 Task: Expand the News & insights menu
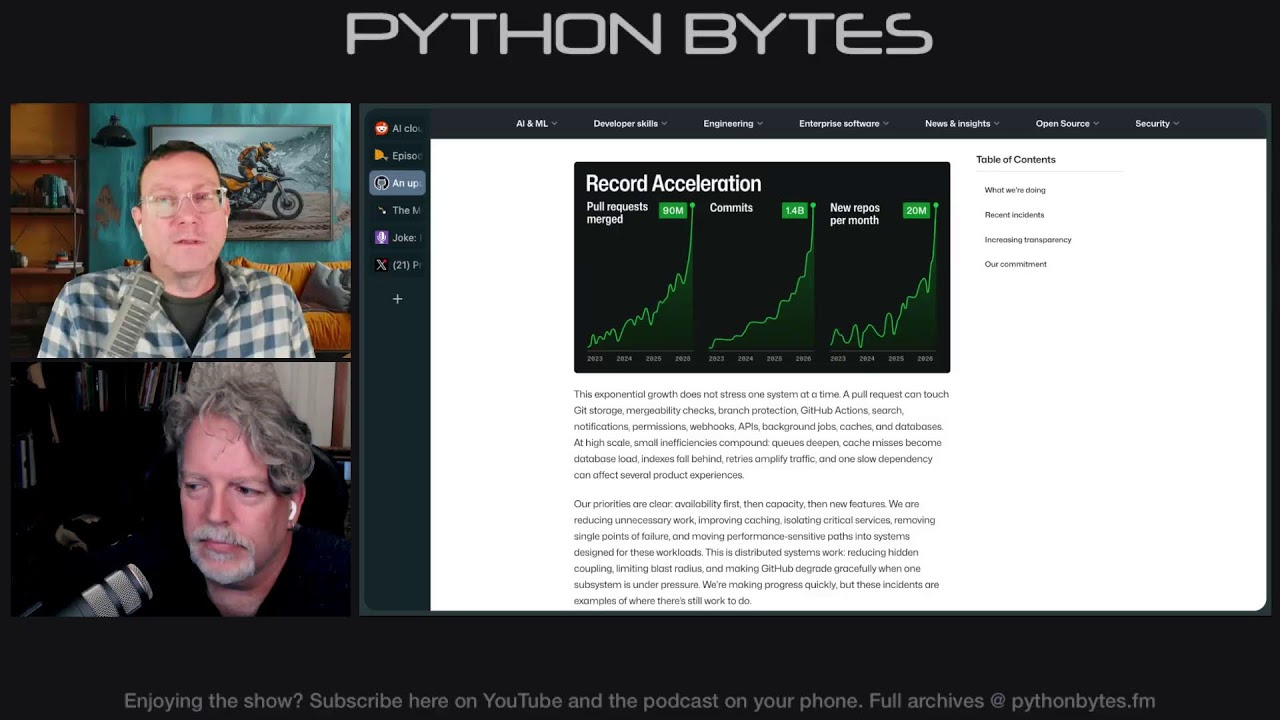(963, 124)
